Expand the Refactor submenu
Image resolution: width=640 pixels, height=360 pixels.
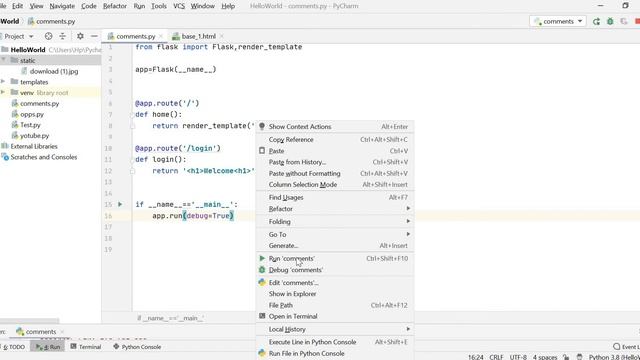335,209
